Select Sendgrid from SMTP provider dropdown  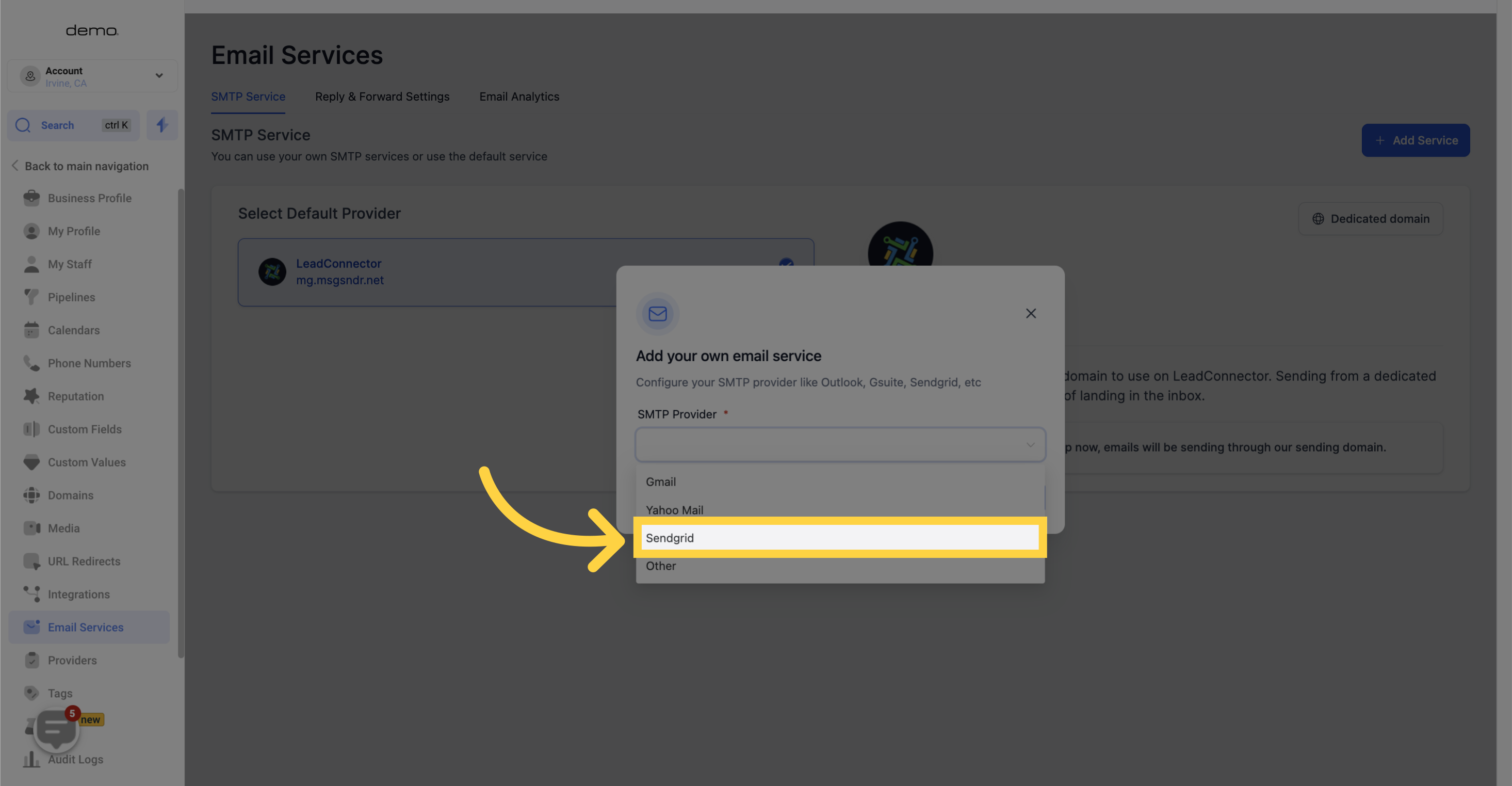pyautogui.click(x=838, y=537)
